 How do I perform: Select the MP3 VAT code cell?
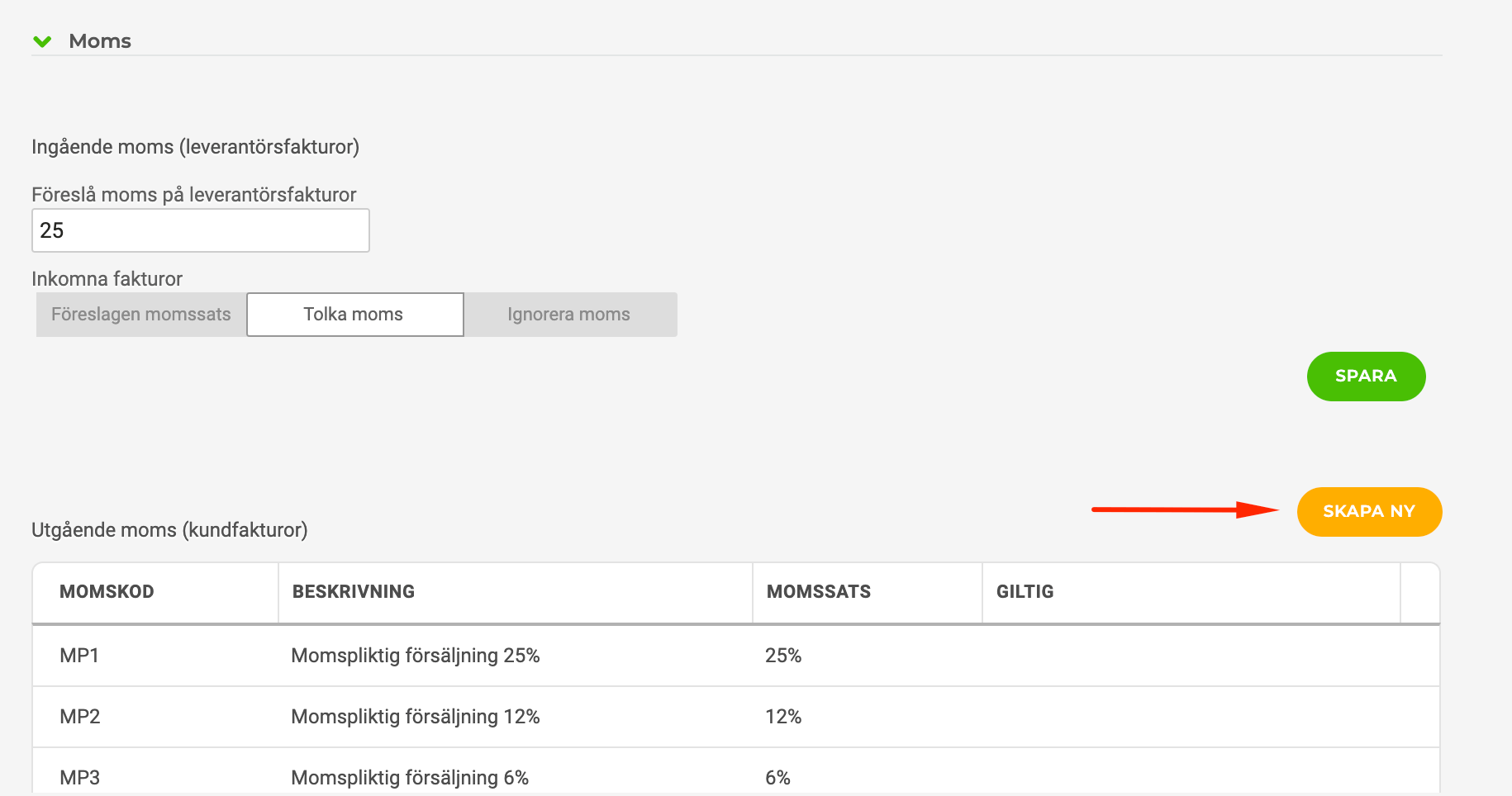pos(79,778)
